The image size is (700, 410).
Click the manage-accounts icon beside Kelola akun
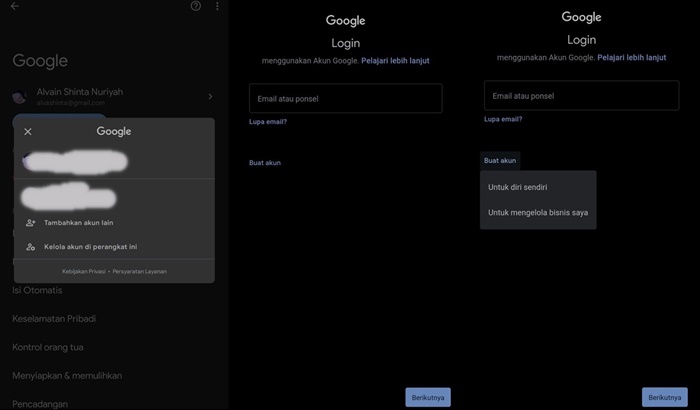(30, 247)
